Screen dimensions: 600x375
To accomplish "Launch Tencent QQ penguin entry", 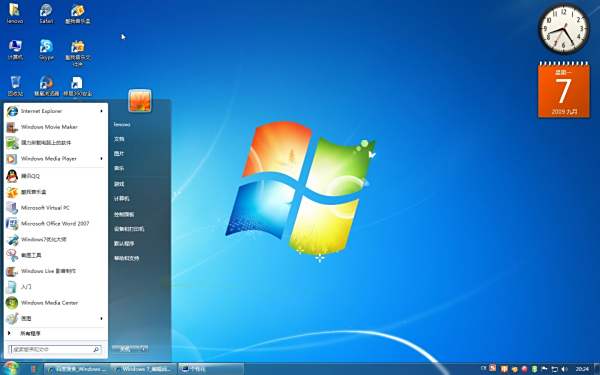I will pos(55,176).
